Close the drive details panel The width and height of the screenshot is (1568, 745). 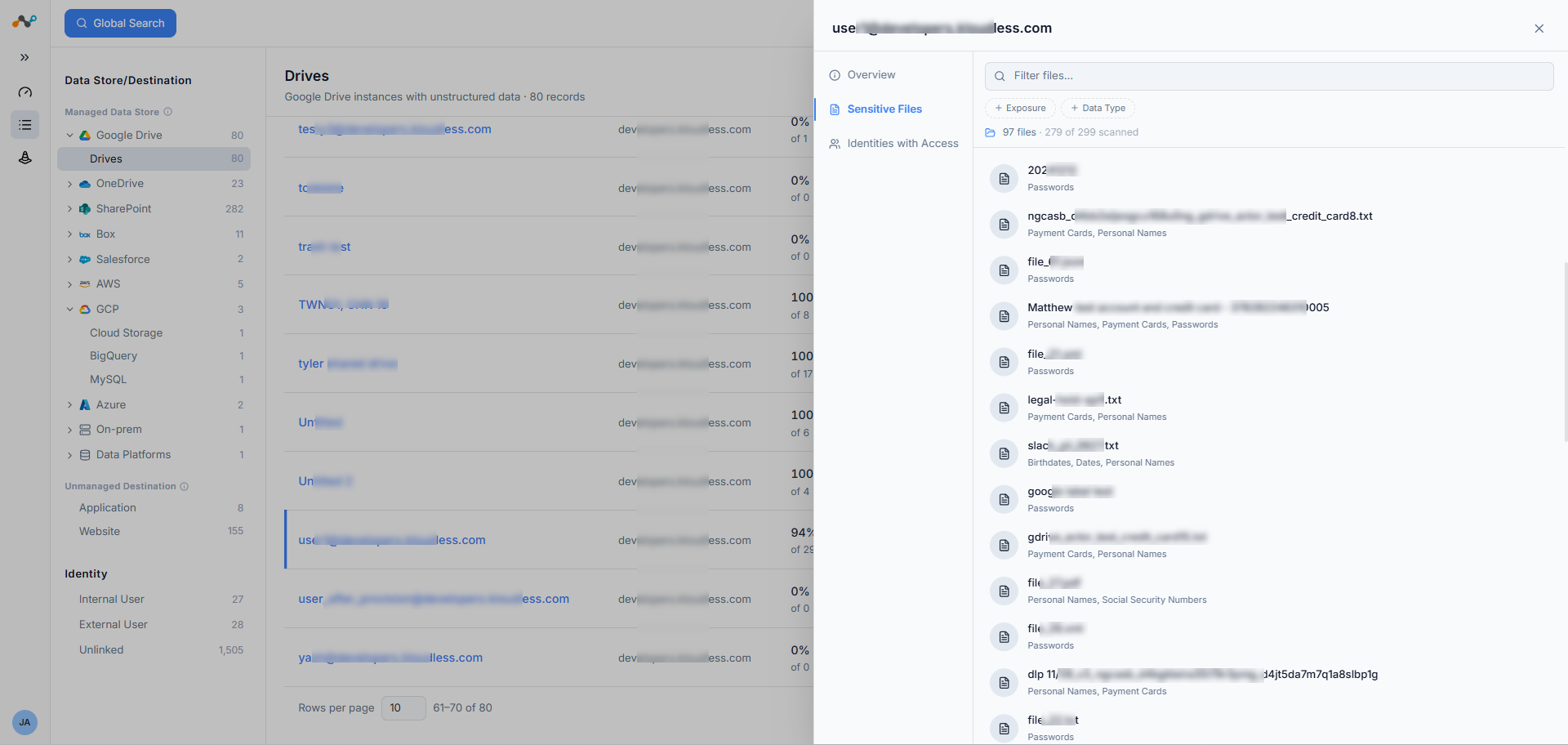click(x=1539, y=29)
